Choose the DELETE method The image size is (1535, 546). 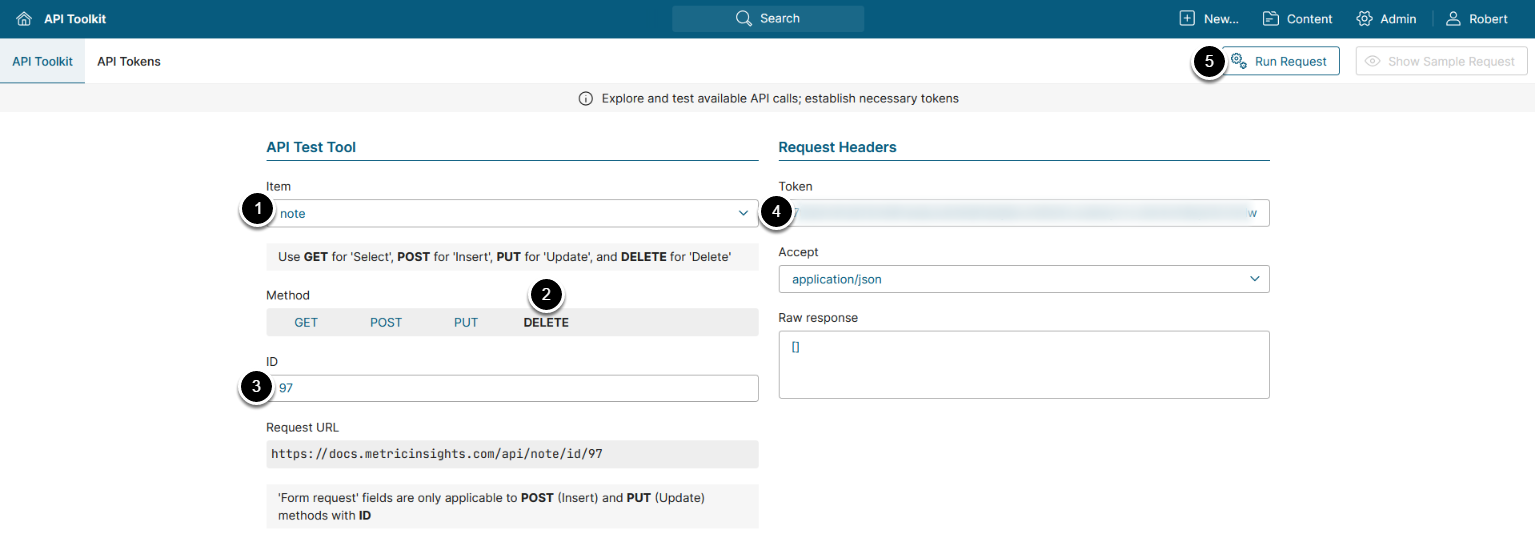coord(546,323)
